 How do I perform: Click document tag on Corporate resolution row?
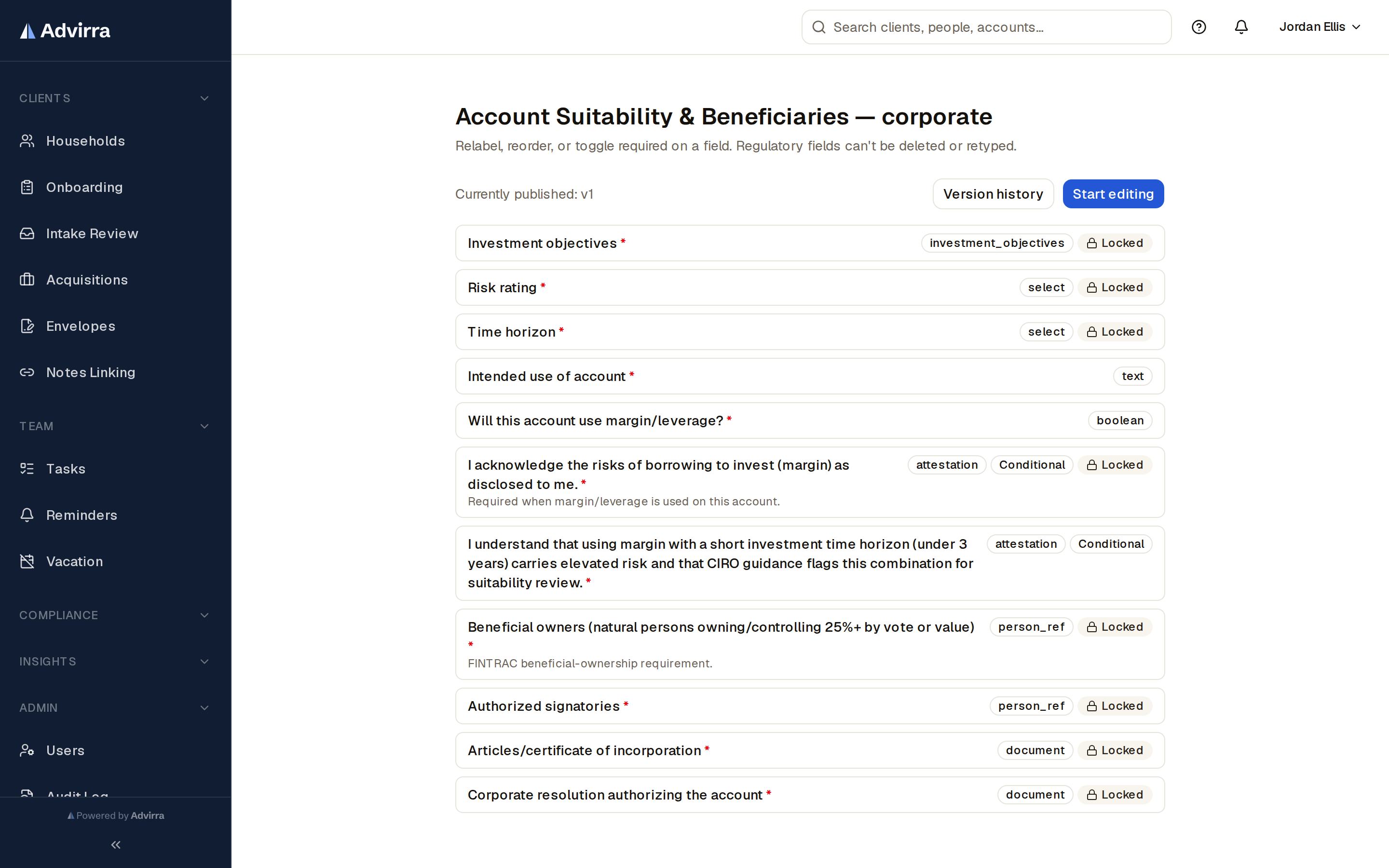pyautogui.click(x=1035, y=795)
